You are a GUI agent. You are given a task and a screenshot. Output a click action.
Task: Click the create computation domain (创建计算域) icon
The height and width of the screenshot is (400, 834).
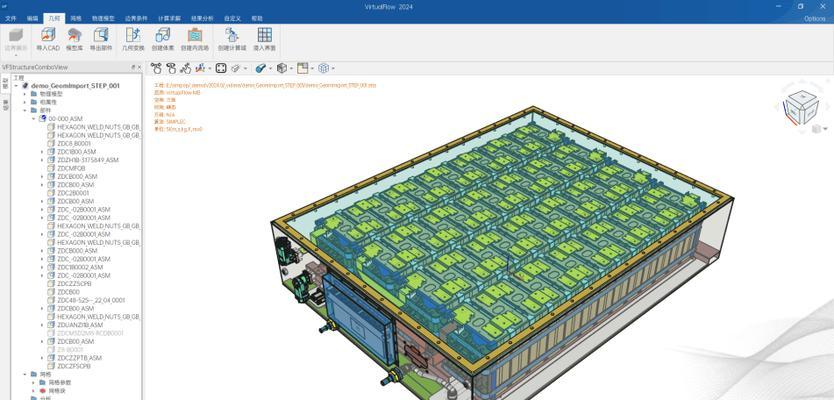tap(232, 35)
